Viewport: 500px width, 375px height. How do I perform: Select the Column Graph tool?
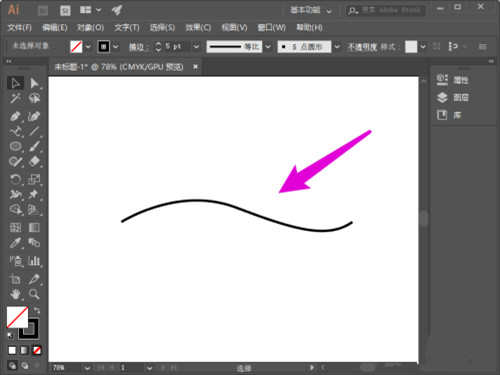click(34, 261)
